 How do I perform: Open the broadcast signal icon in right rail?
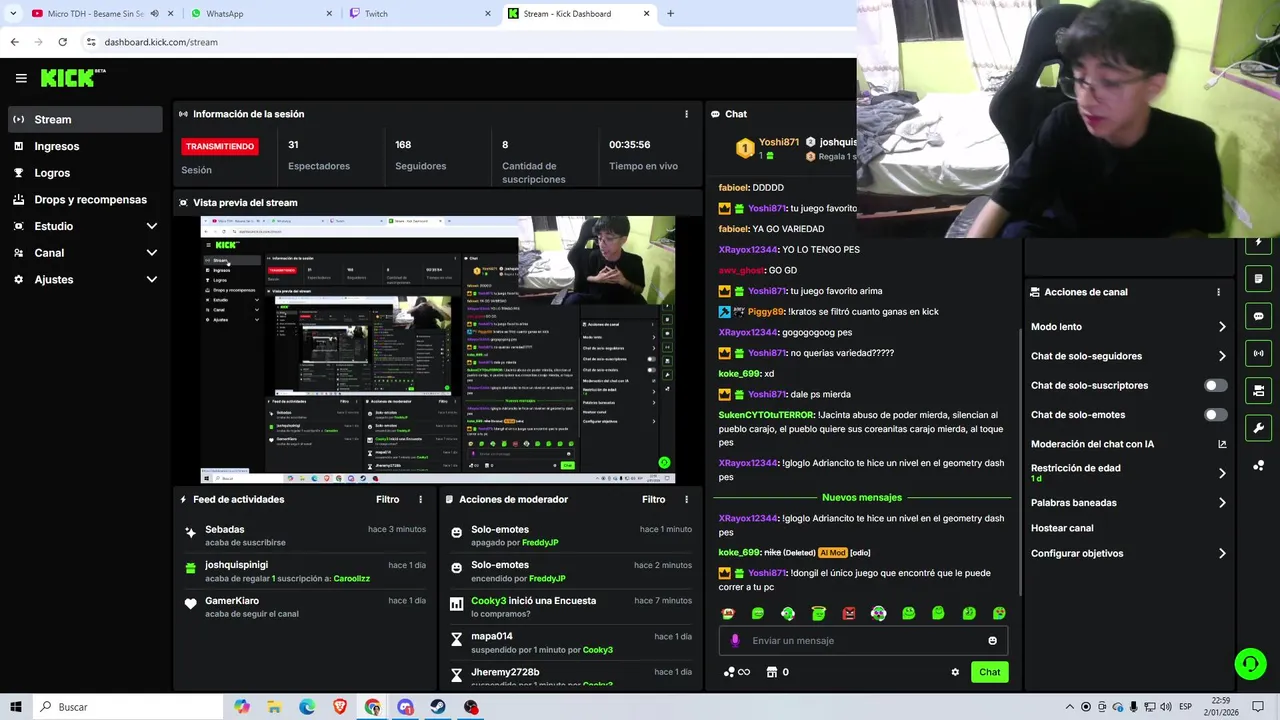[x=1258, y=353]
